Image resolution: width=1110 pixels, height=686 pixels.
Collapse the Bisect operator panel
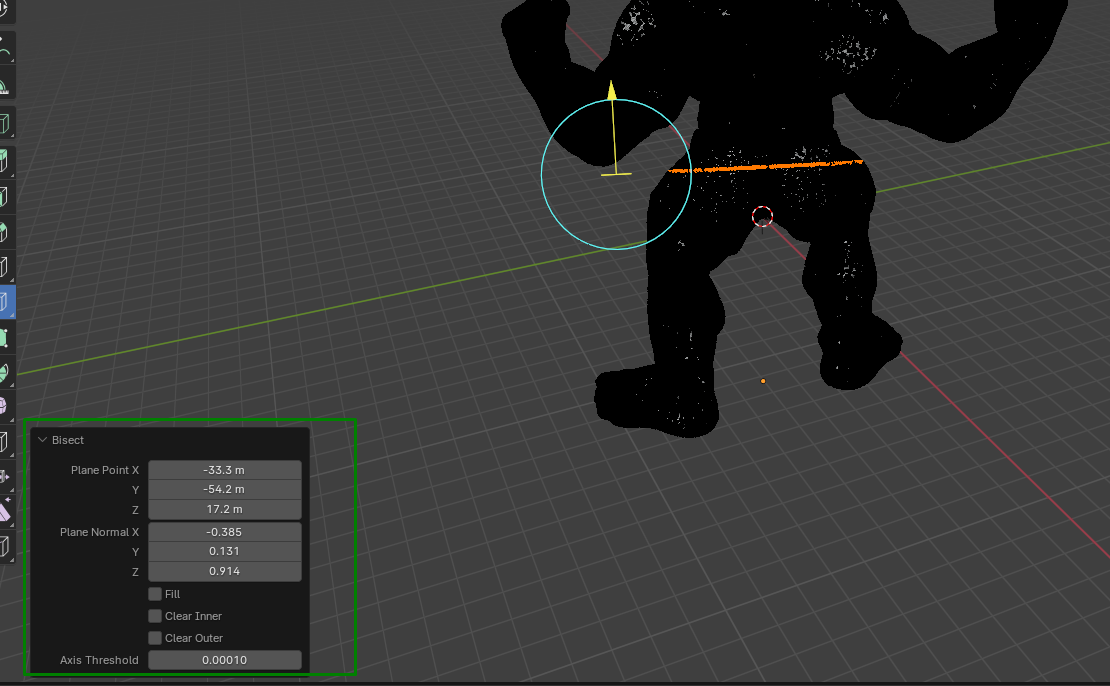pos(42,440)
